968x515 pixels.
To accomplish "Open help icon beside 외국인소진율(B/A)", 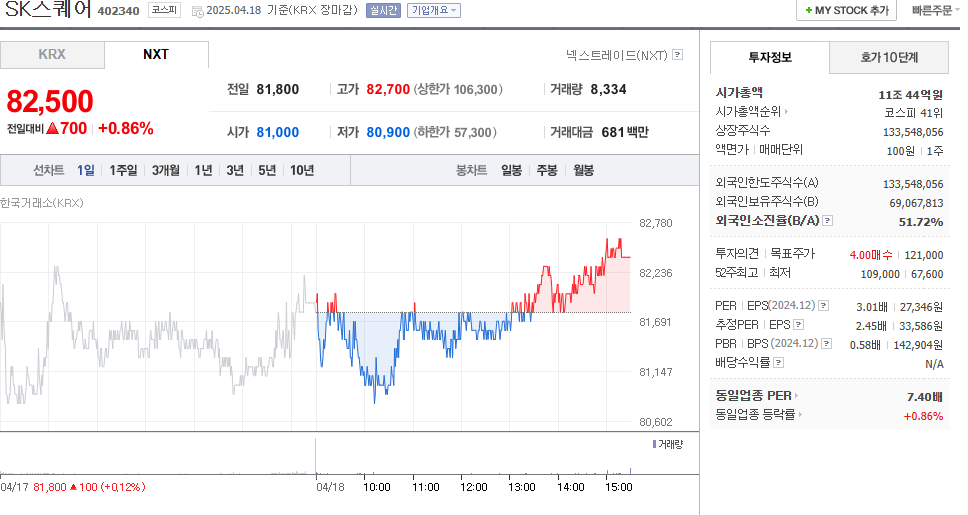I will point(828,220).
